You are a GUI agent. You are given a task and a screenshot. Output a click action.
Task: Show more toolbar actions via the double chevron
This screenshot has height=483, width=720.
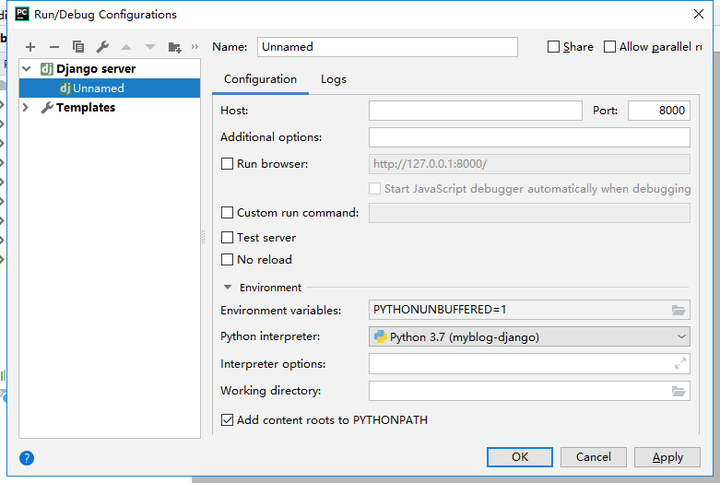point(195,46)
